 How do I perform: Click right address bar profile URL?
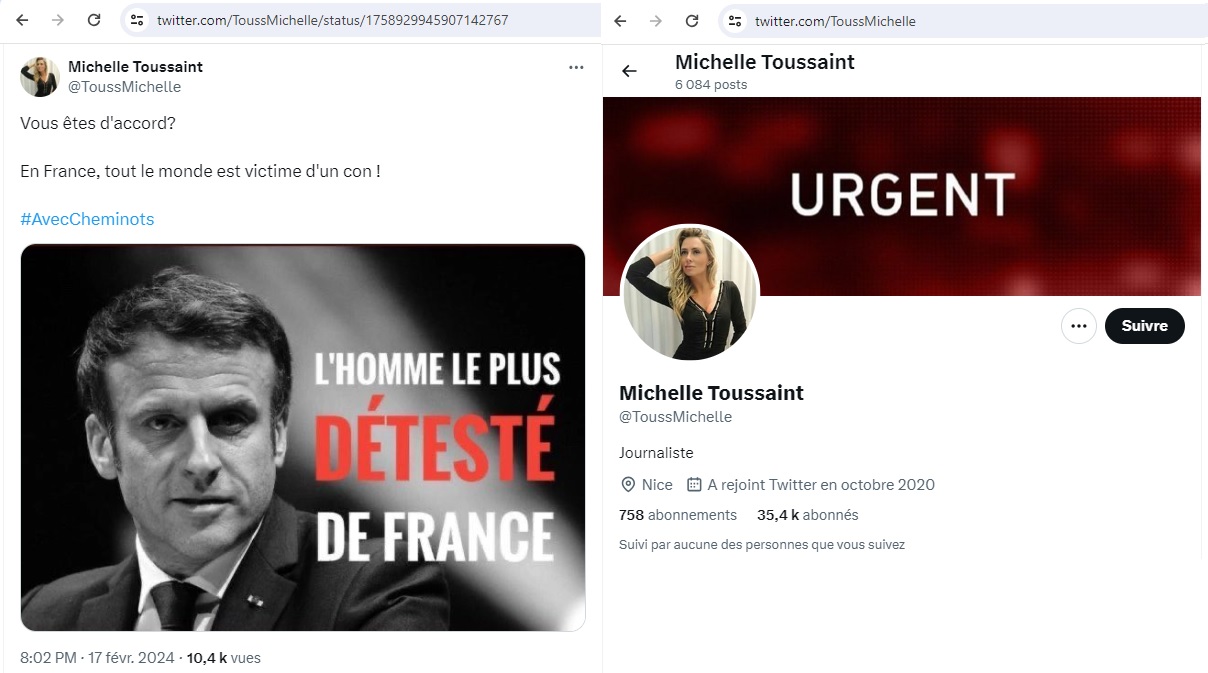(x=835, y=21)
